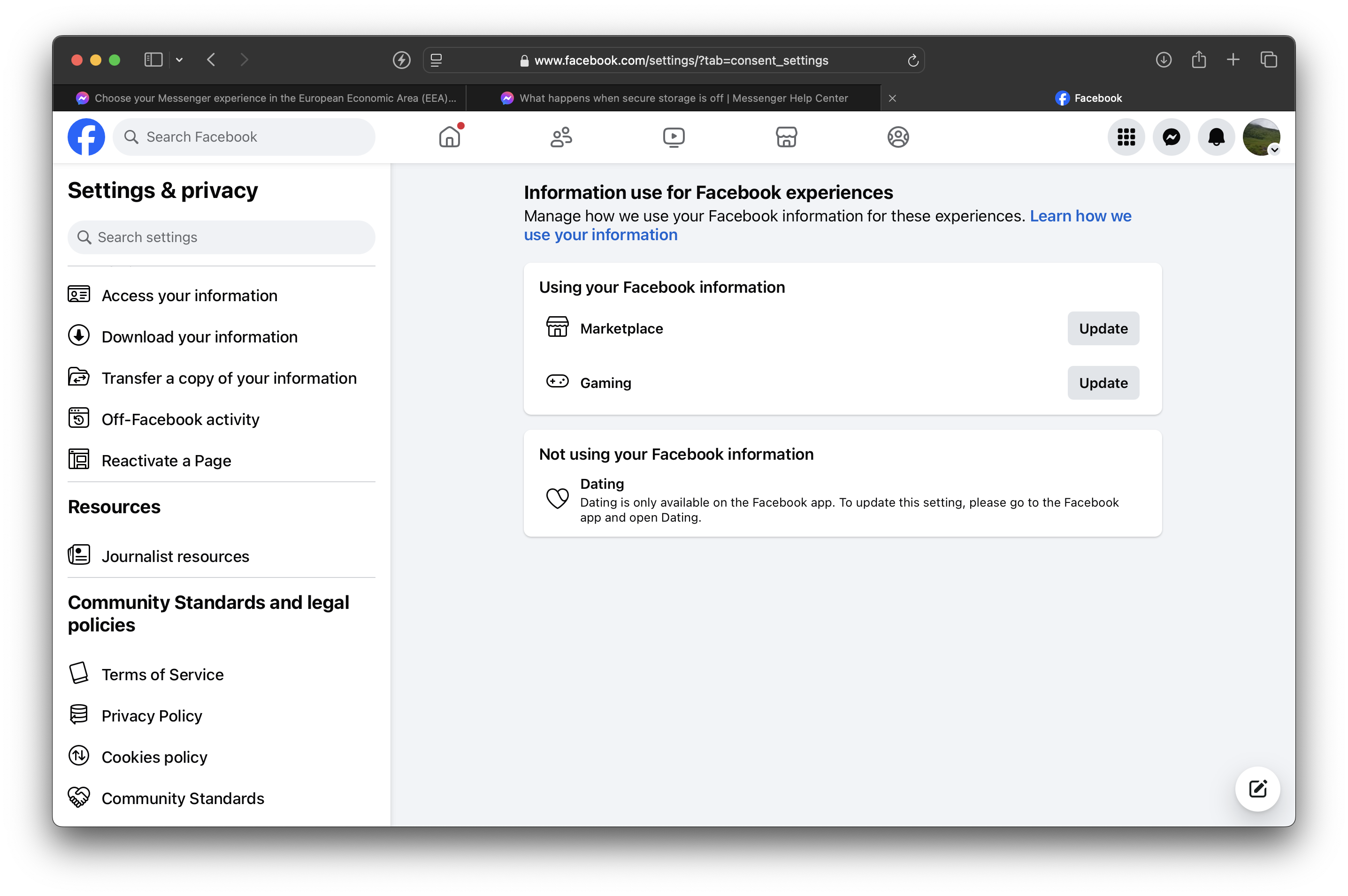Click the Gaming controller icon
Viewport: 1348px width, 896px height.
click(x=557, y=381)
